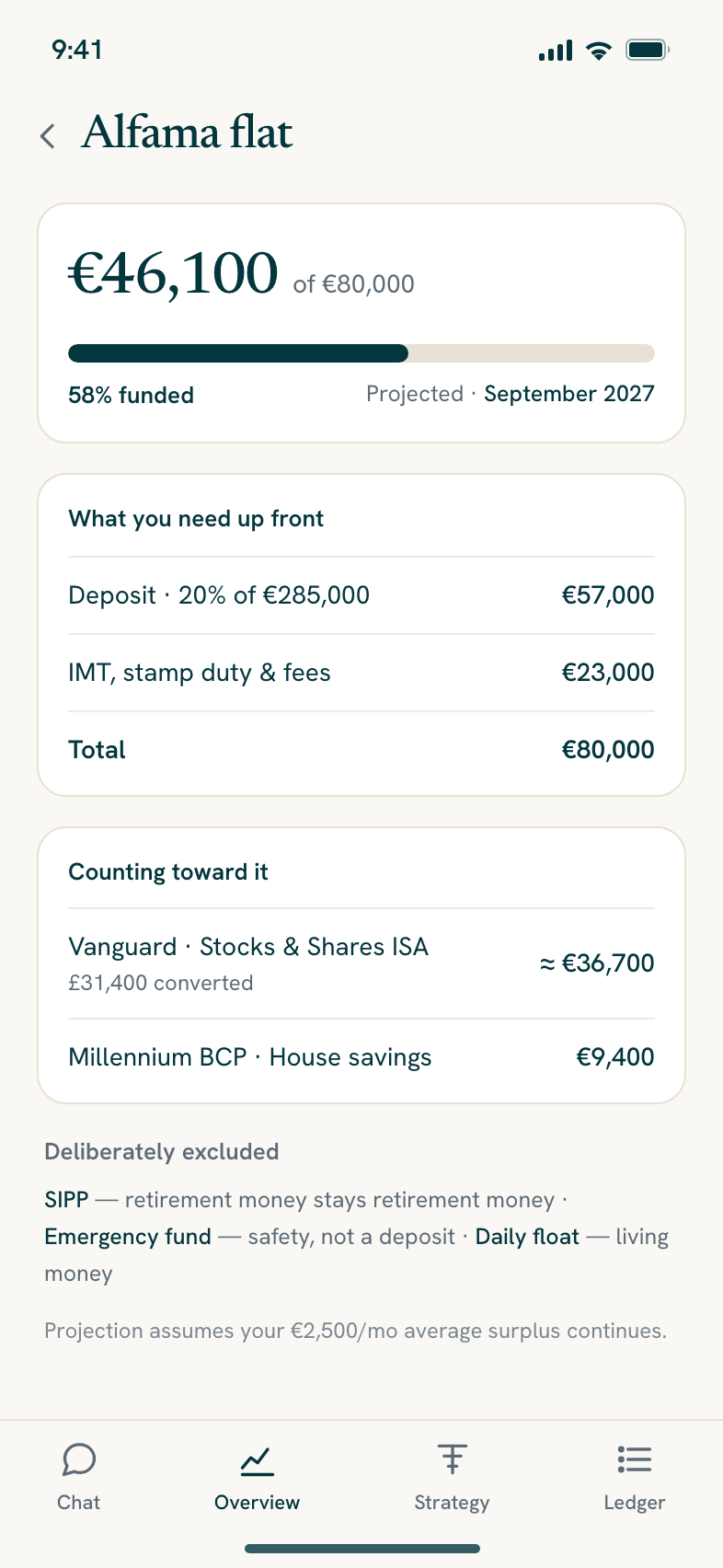Open the Millennium BCP House savings row

(x=361, y=1057)
